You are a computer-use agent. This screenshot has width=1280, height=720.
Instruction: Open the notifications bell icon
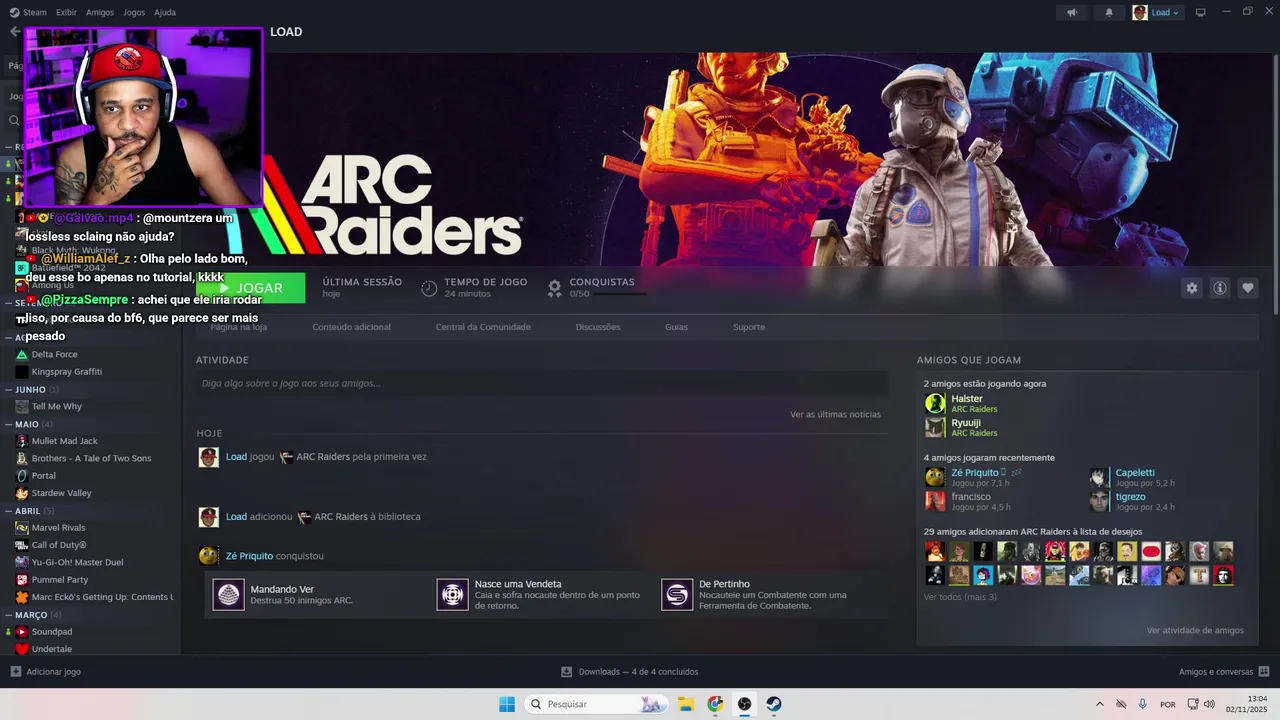pyautogui.click(x=1109, y=13)
